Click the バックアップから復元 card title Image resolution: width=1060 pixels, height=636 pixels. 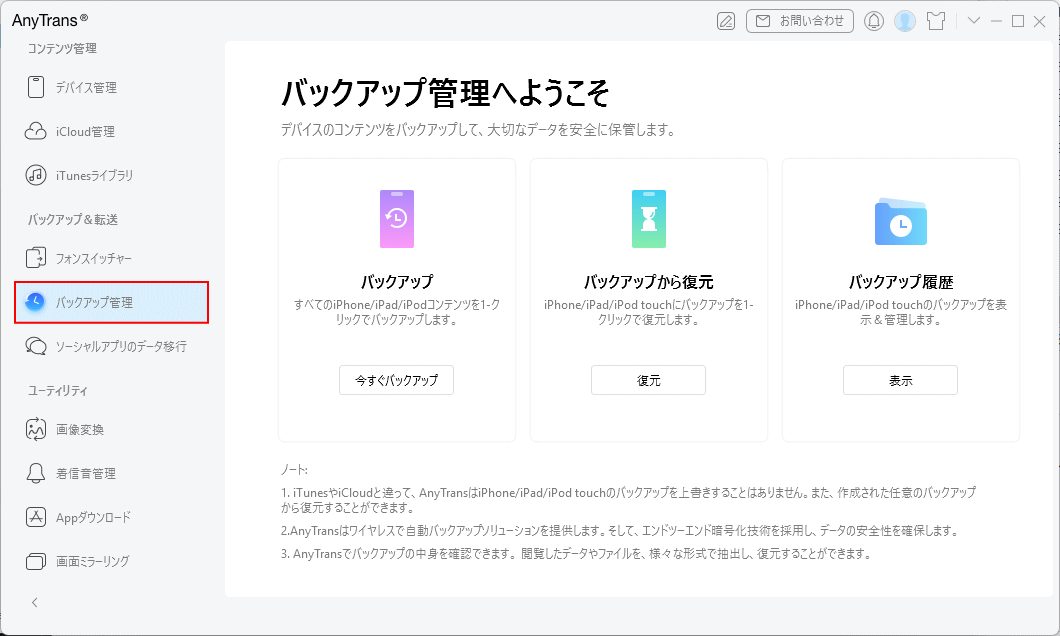pos(649,281)
